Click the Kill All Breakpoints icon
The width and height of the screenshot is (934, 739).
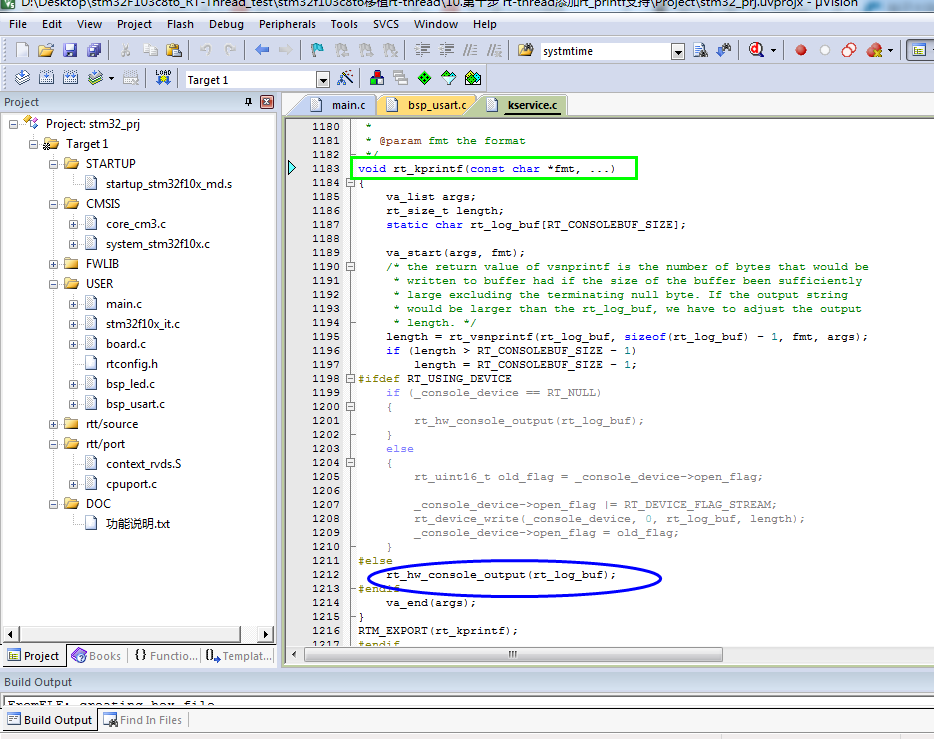click(872, 49)
